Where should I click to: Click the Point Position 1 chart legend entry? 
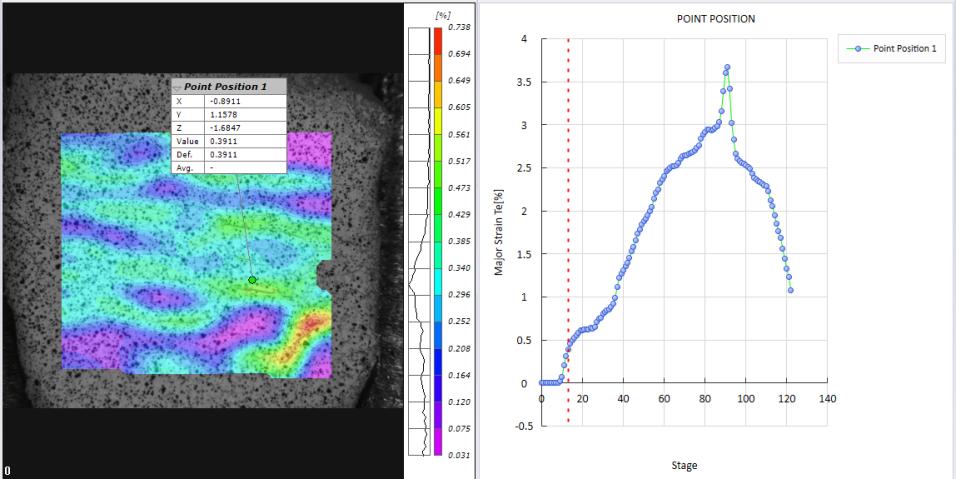pyautogui.click(x=893, y=47)
